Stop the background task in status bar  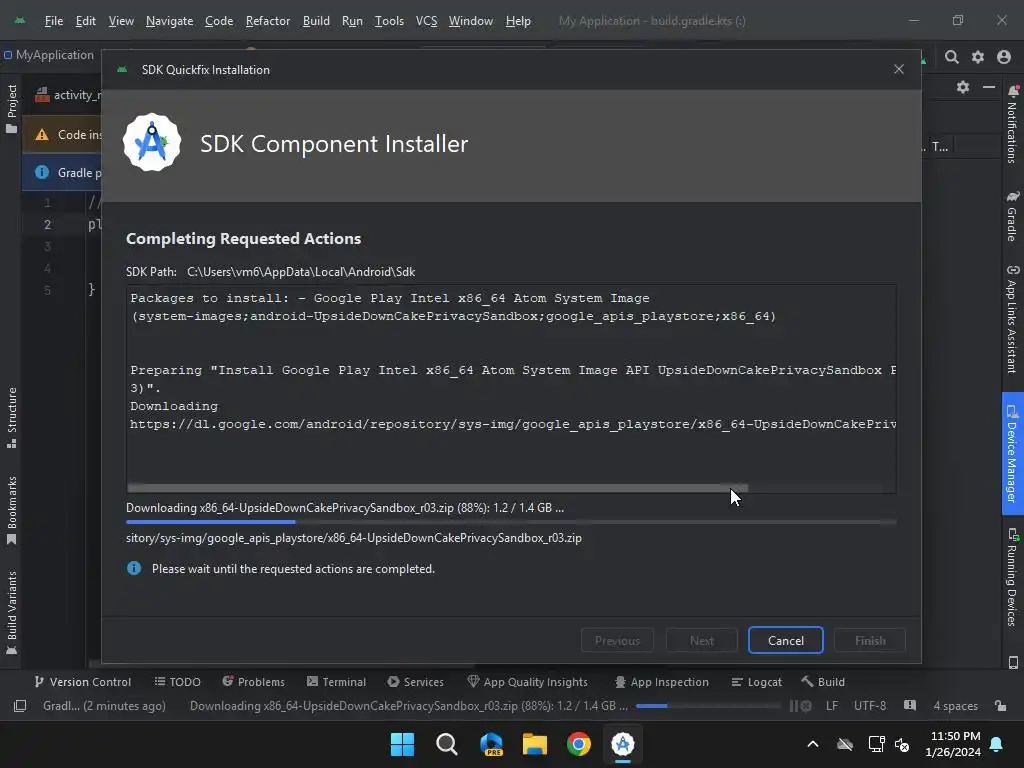pos(807,706)
